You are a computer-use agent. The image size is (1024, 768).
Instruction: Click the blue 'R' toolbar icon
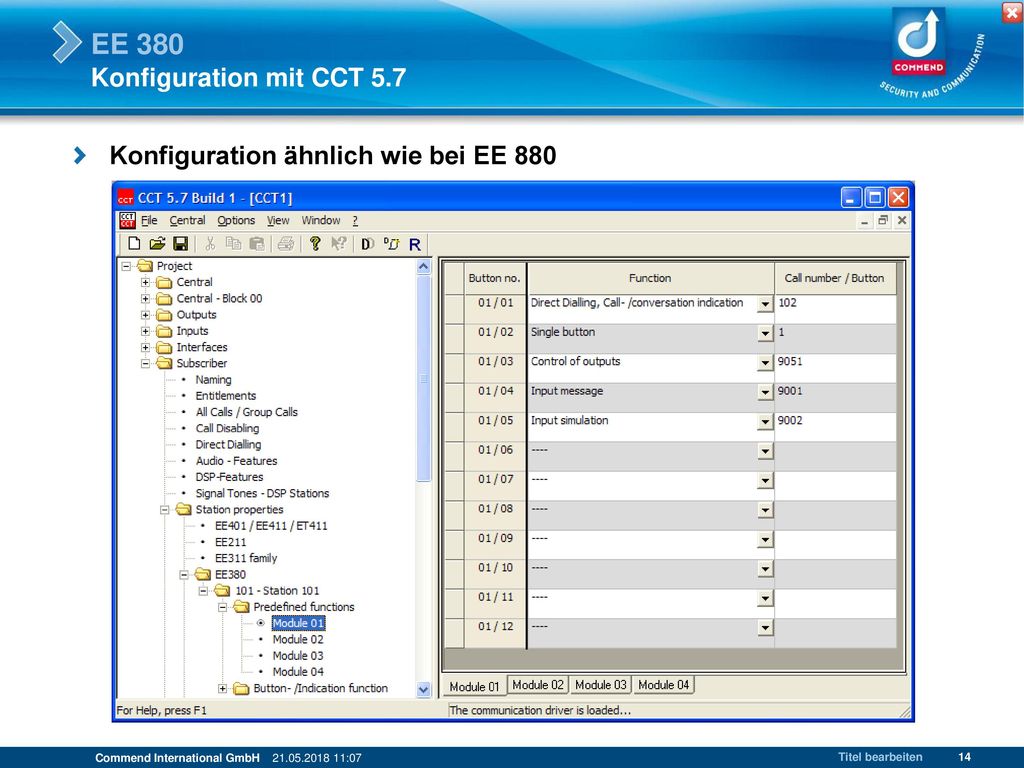pos(415,244)
